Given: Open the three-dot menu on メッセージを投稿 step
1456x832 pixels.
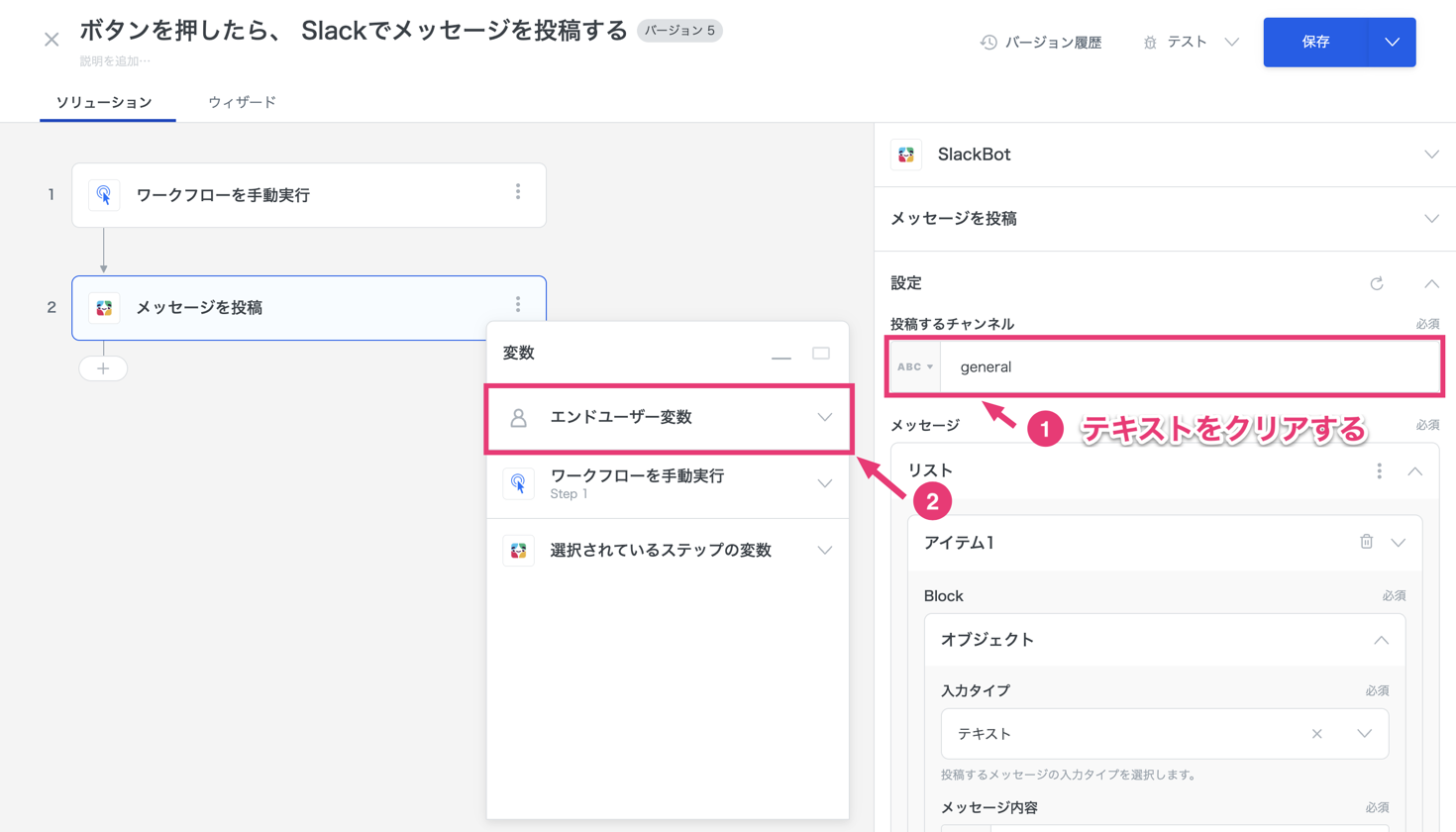Looking at the screenshot, I should 517,305.
